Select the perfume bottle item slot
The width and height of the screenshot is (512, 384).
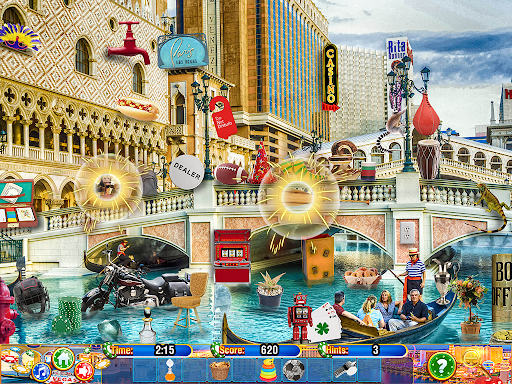pyautogui.click(x=170, y=370)
